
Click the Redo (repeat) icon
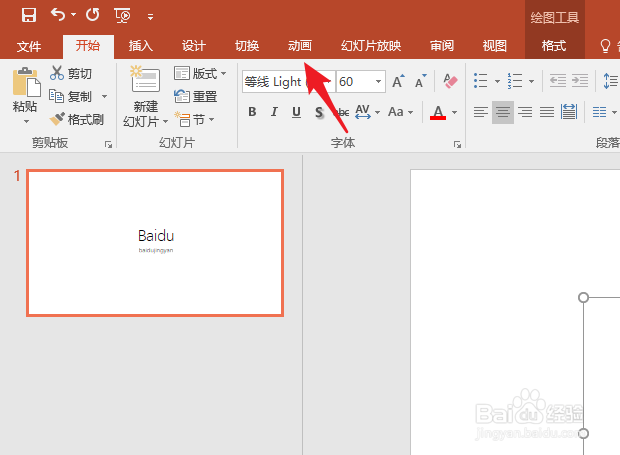(x=93, y=15)
